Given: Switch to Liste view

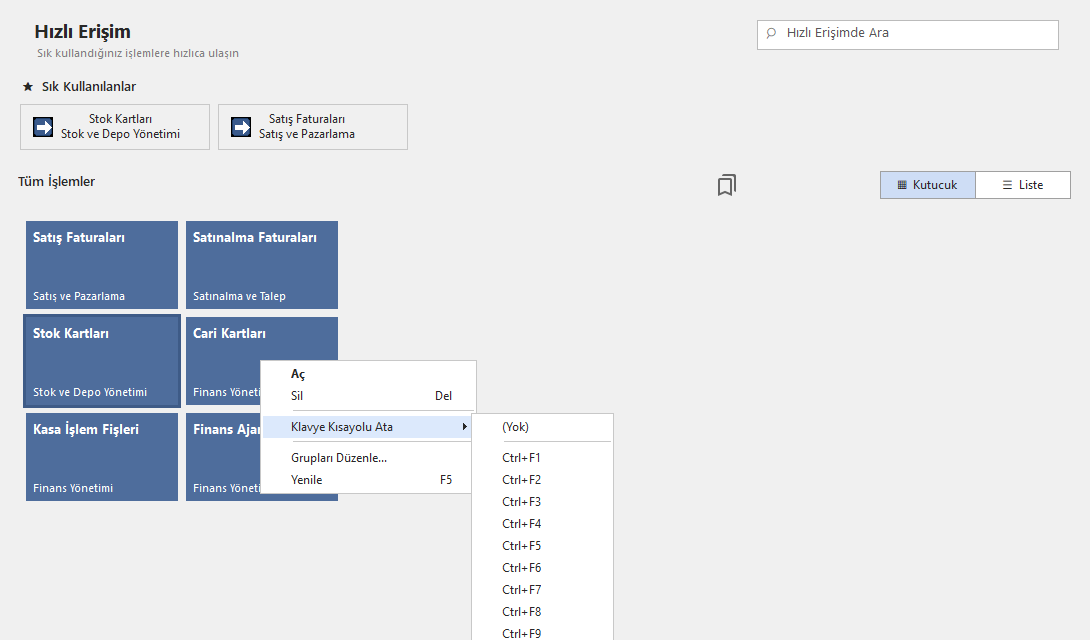Looking at the screenshot, I should coord(1023,185).
